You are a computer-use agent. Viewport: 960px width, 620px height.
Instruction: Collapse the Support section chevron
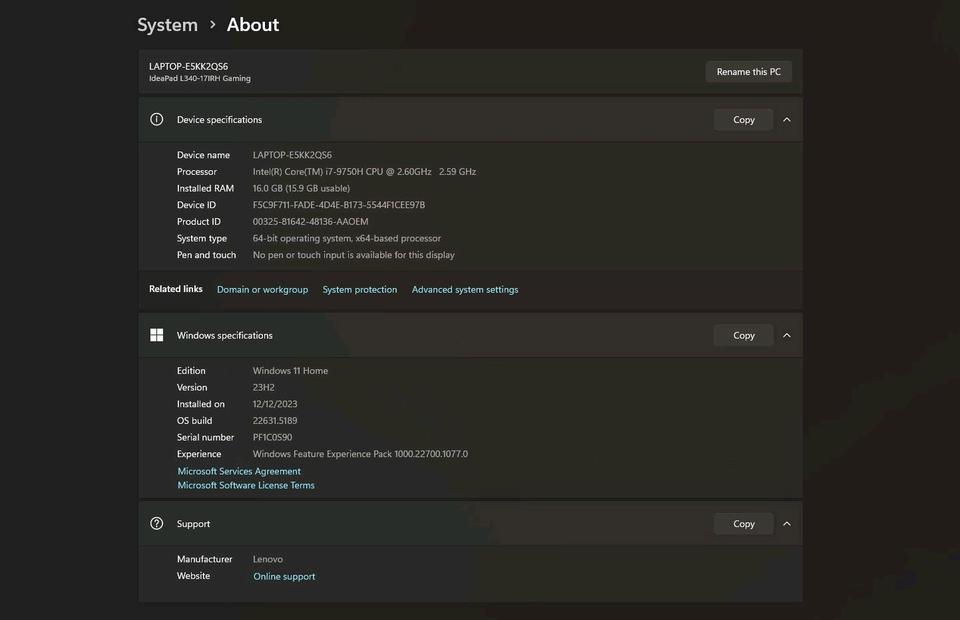pos(787,524)
